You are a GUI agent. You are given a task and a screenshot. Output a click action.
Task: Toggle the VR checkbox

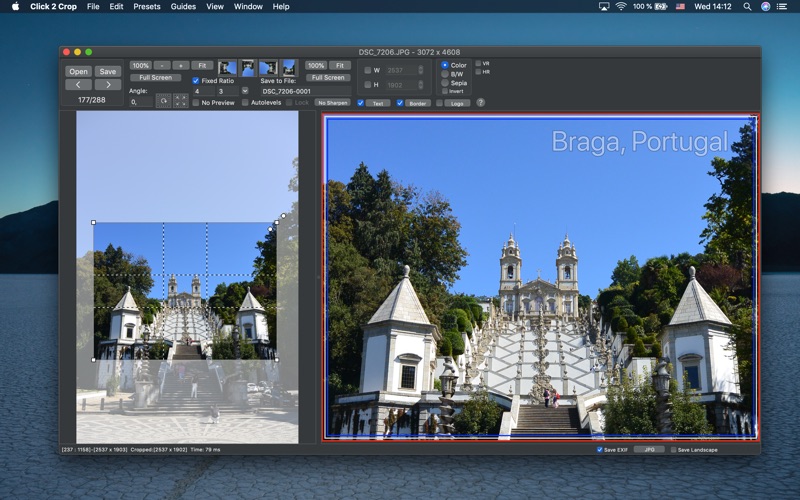pos(478,63)
